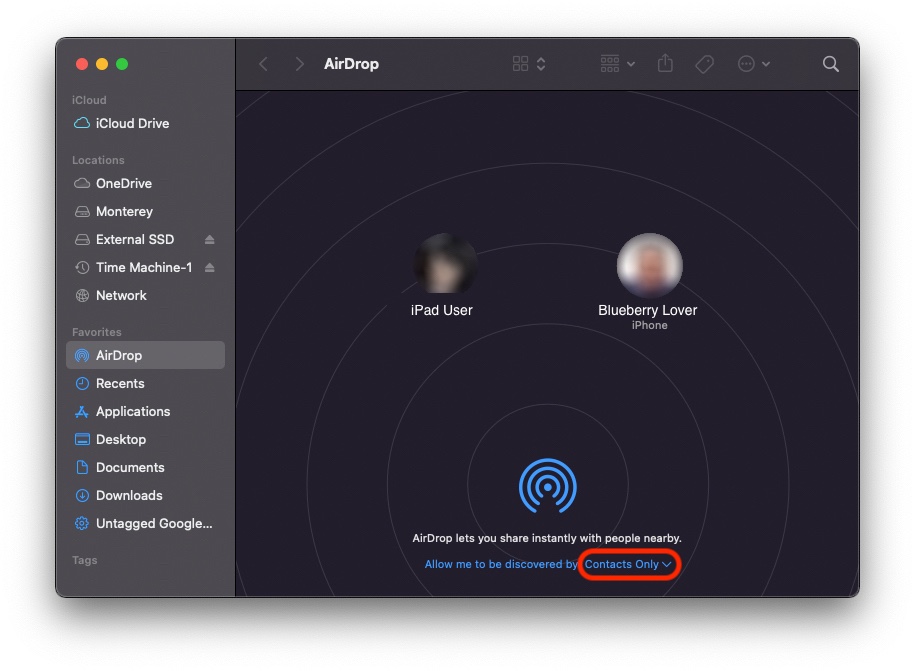This screenshot has width=915, height=671.
Task: Open Downloads folder
Action: [145, 495]
